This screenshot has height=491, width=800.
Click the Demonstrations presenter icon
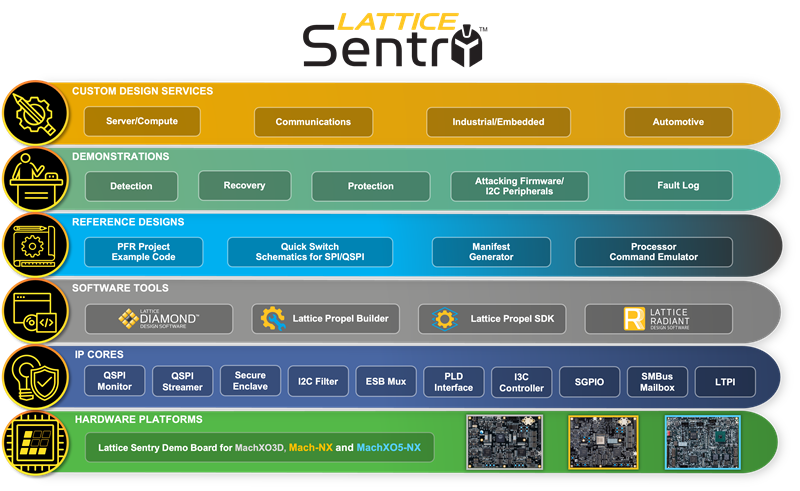(x=33, y=180)
